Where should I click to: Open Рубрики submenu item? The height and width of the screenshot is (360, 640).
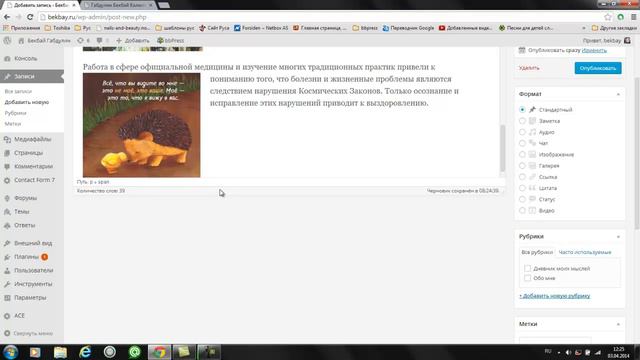(x=16, y=113)
